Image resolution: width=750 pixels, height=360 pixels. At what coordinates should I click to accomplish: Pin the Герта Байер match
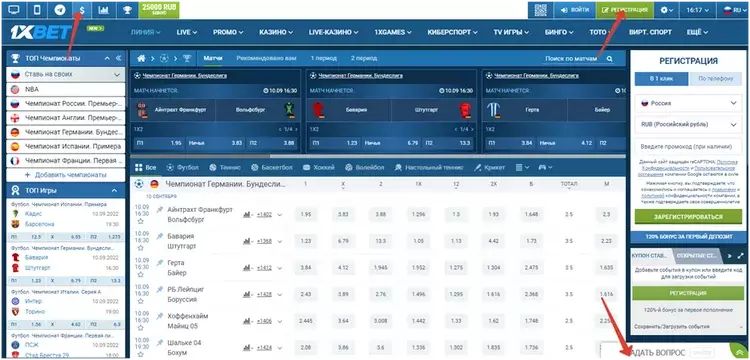coord(160,262)
